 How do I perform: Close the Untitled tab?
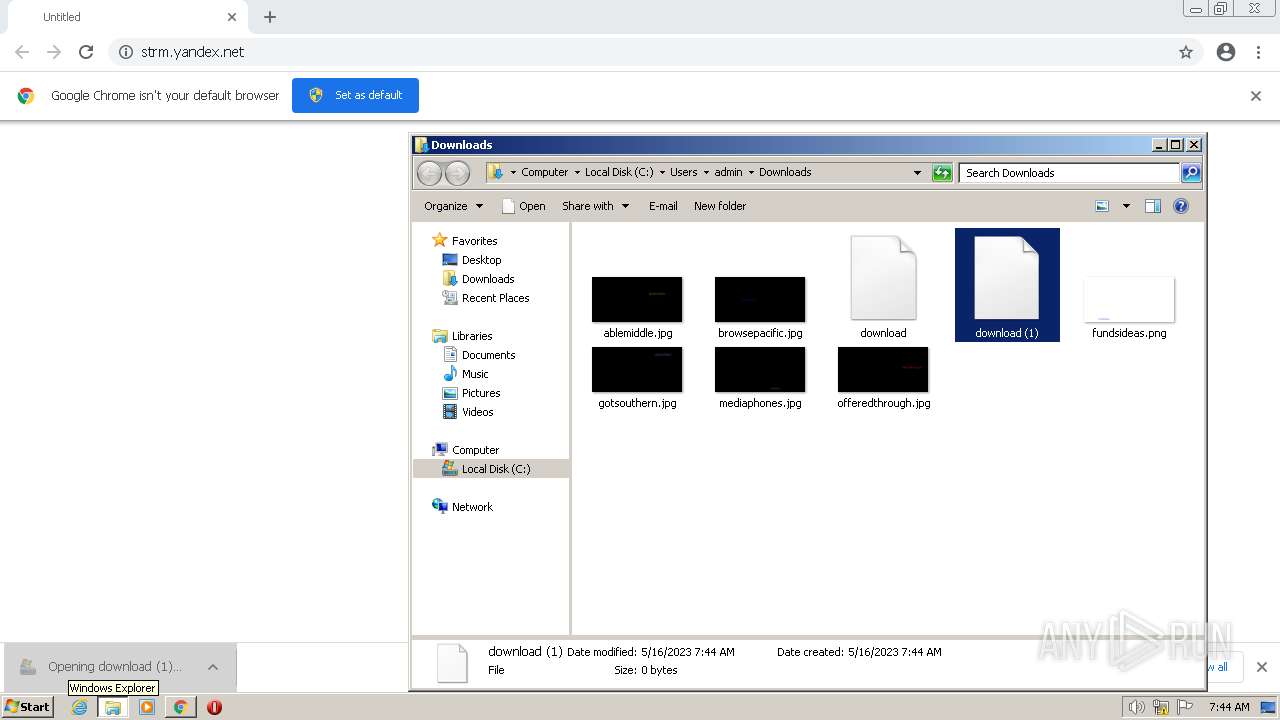click(232, 17)
